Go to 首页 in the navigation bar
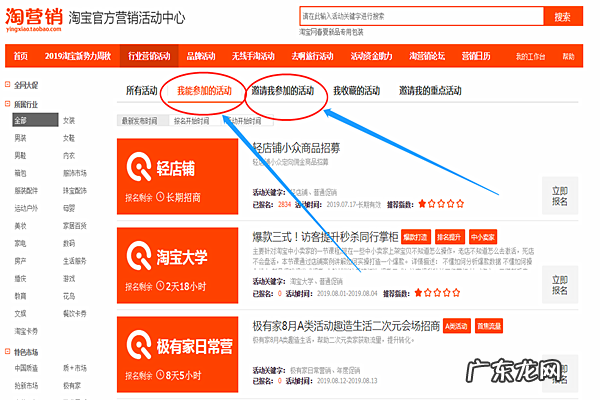600x400 pixels. pos(21,56)
